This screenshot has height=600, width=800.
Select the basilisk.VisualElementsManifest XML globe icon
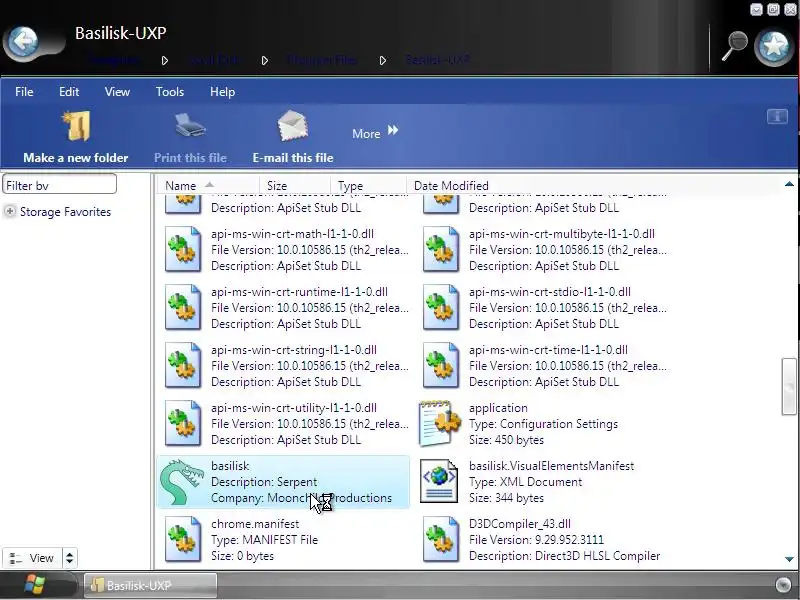(x=439, y=482)
